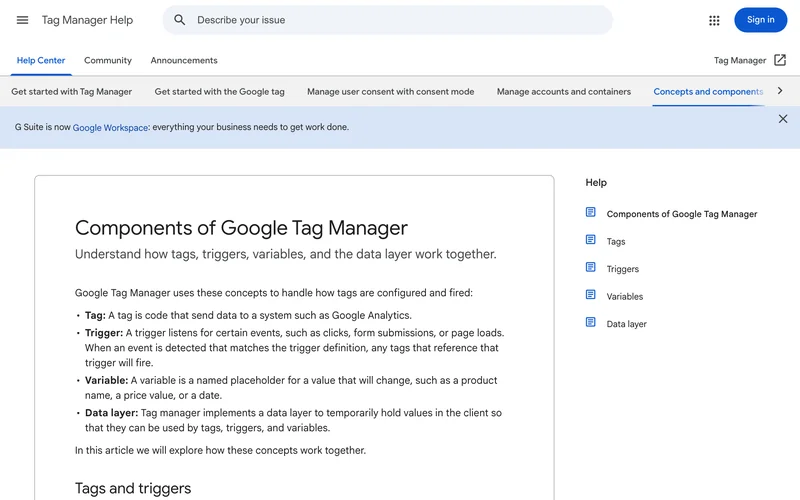Click the search magnifier icon
The width and height of the screenshot is (800, 500).
pos(179,20)
